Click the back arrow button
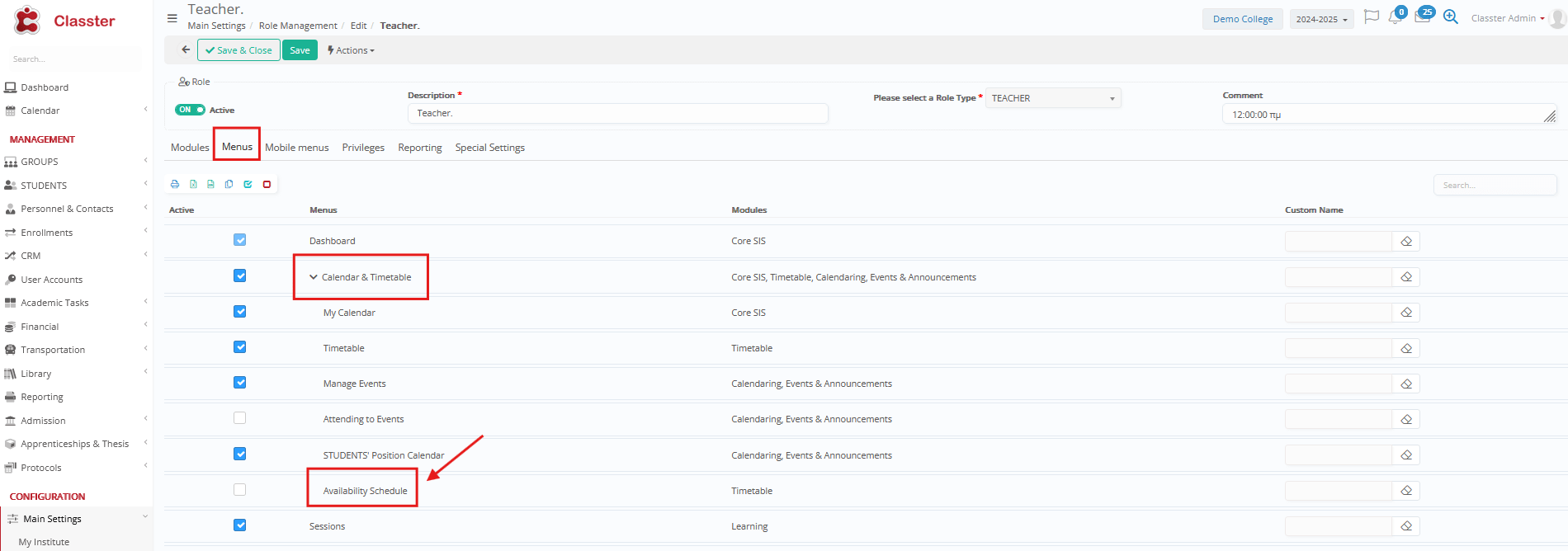 tap(186, 50)
